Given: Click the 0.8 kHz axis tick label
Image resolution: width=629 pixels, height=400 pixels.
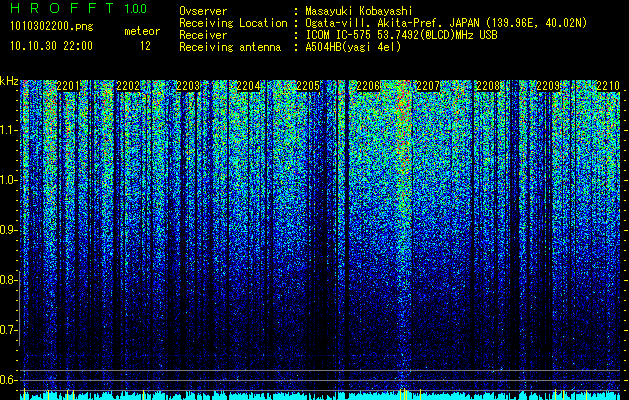Looking at the screenshot, I should click(8, 280).
